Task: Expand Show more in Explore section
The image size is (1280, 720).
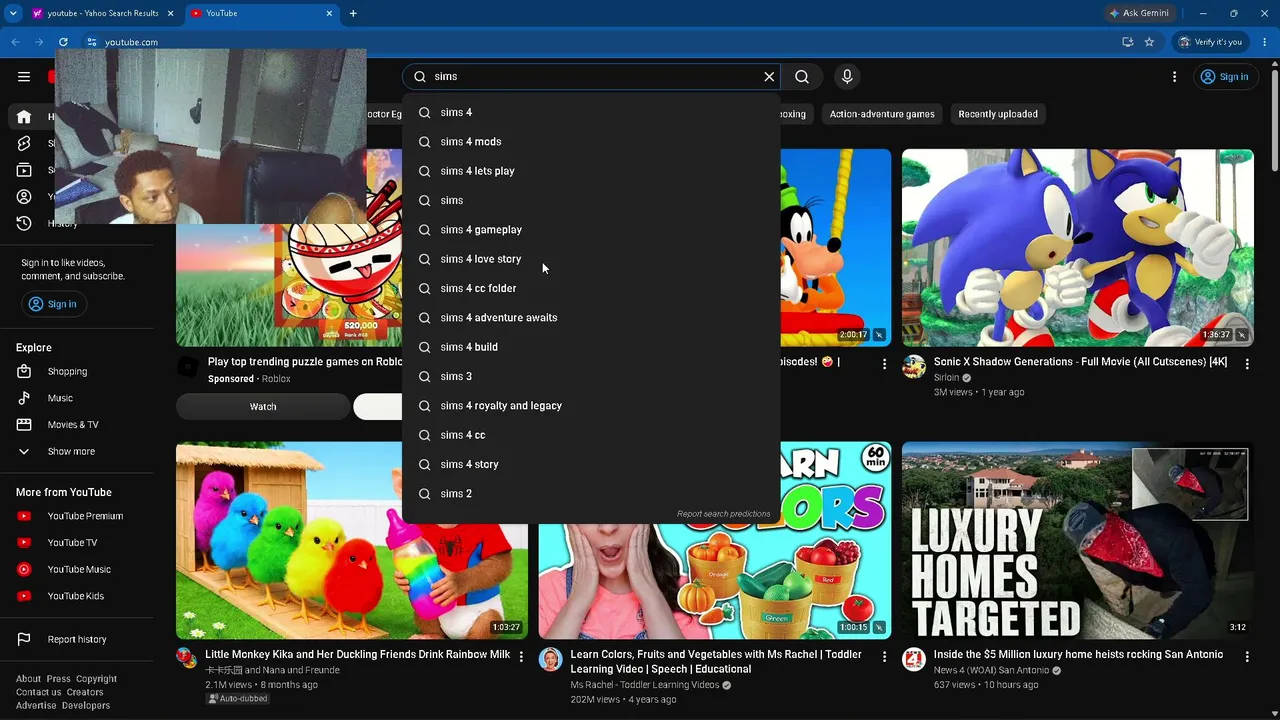Action: [x=71, y=452]
